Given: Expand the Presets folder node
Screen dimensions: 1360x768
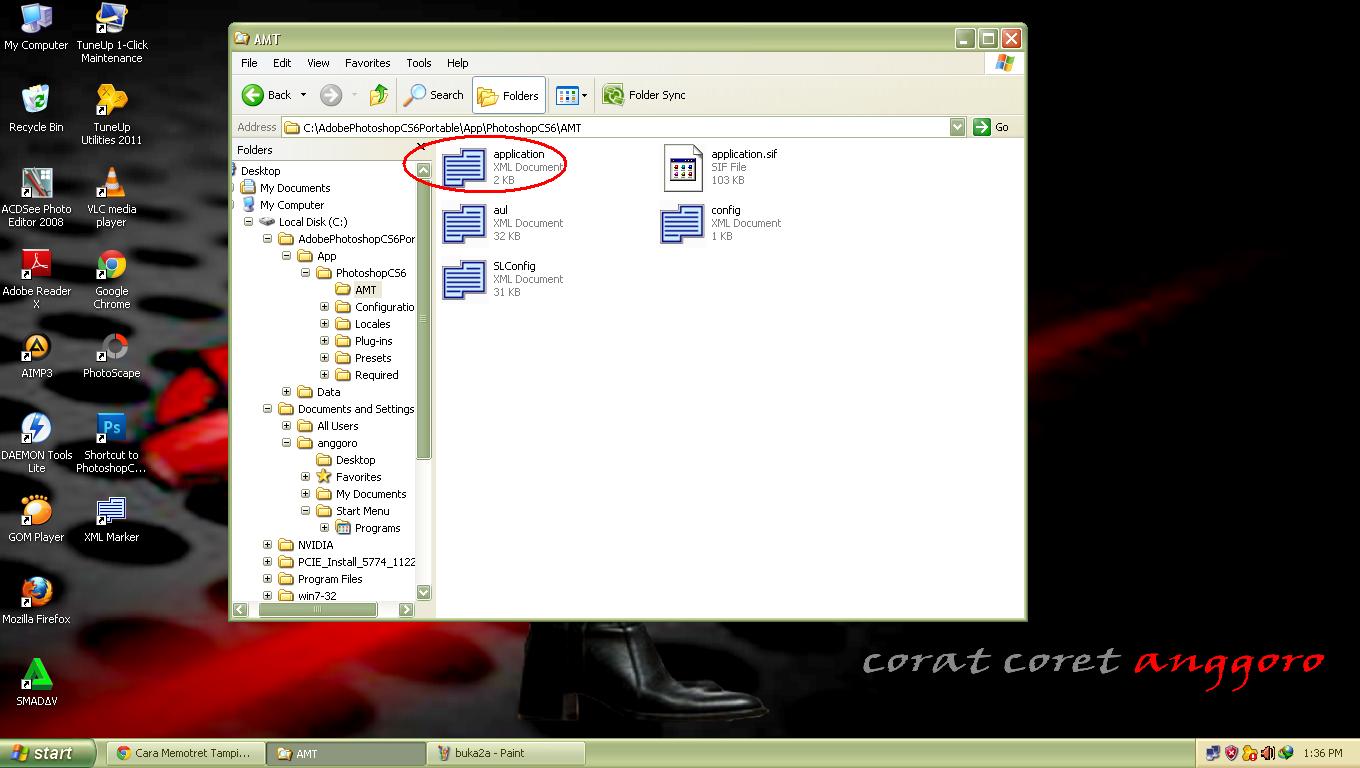Looking at the screenshot, I should (x=325, y=358).
